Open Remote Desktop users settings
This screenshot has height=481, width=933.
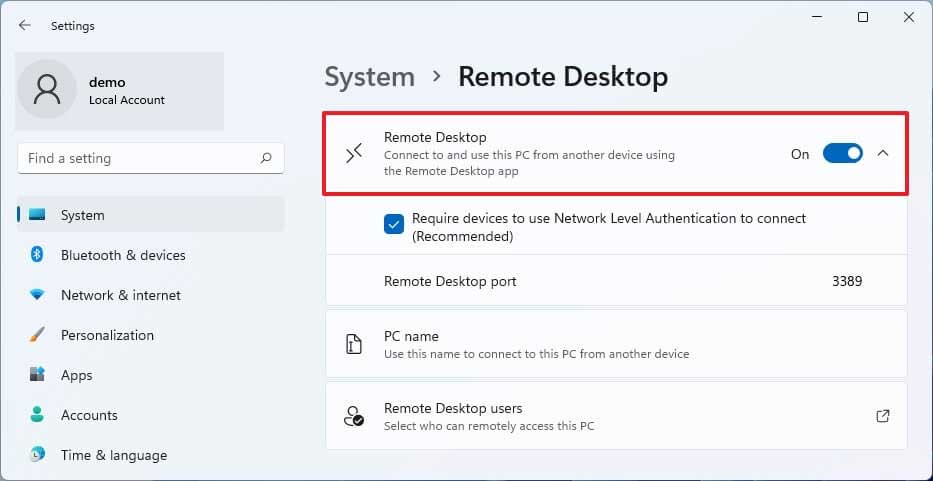coord(616,416)
